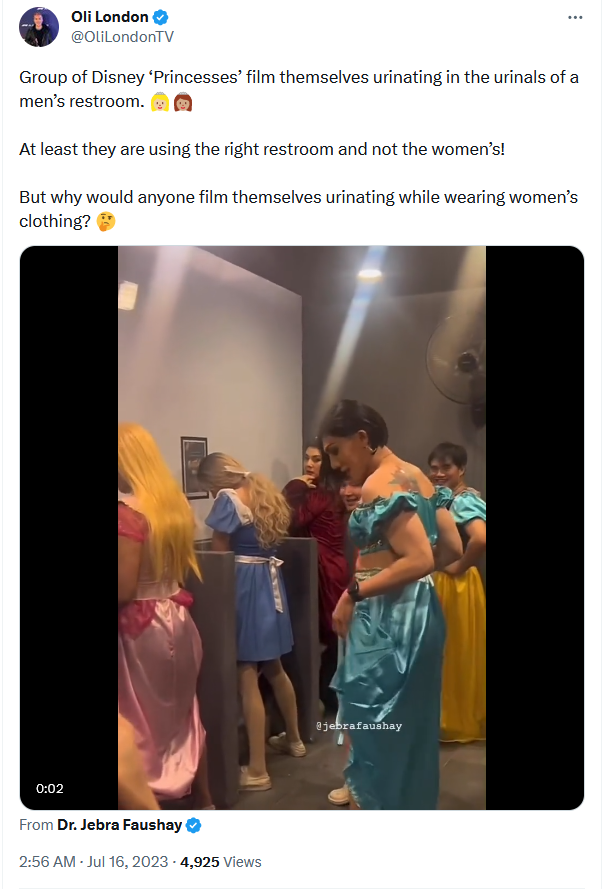Click the 'From' source label below the video
Screen dimensions: 602x889
[36, 825]
